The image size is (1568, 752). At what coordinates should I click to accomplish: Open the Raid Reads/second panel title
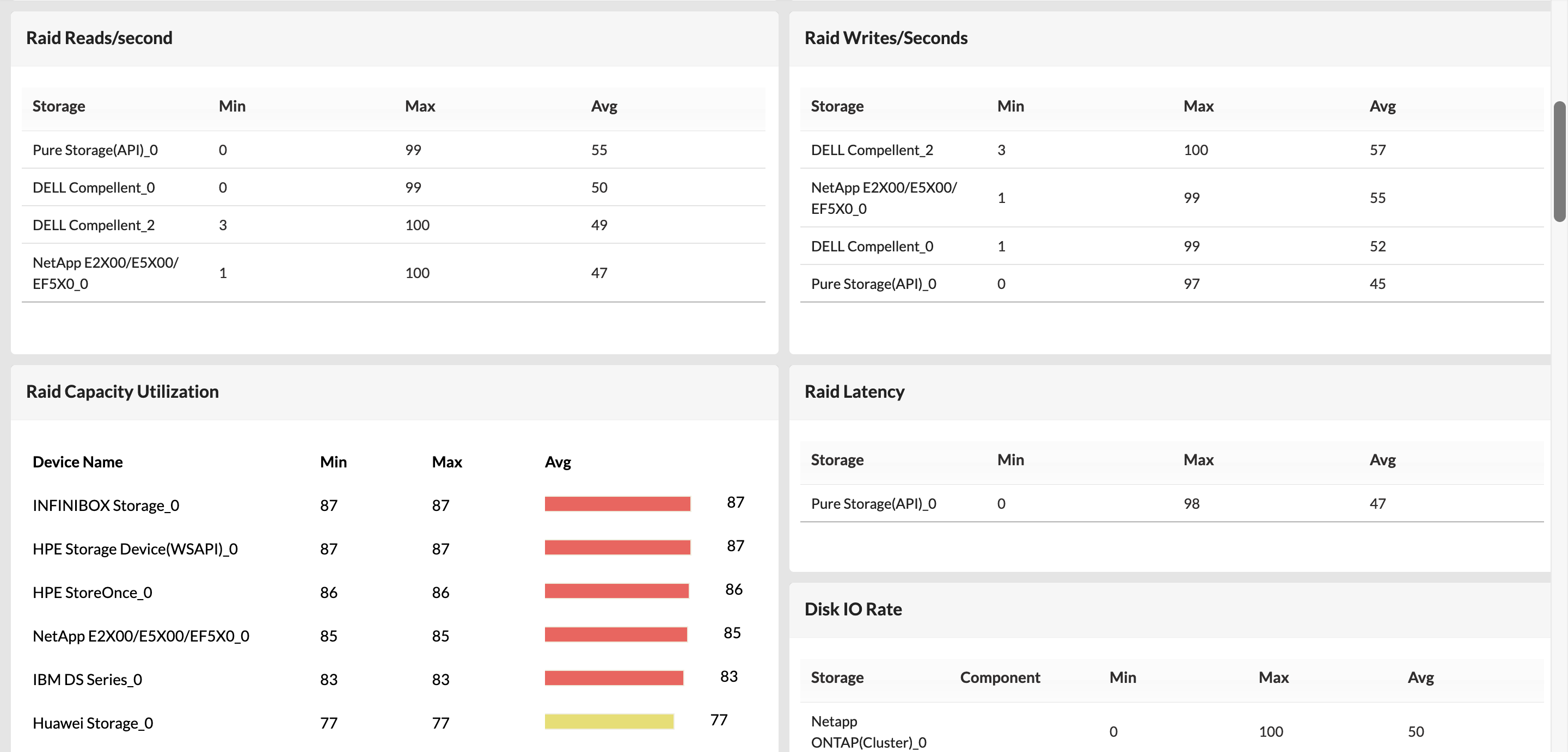pos(99,38)
